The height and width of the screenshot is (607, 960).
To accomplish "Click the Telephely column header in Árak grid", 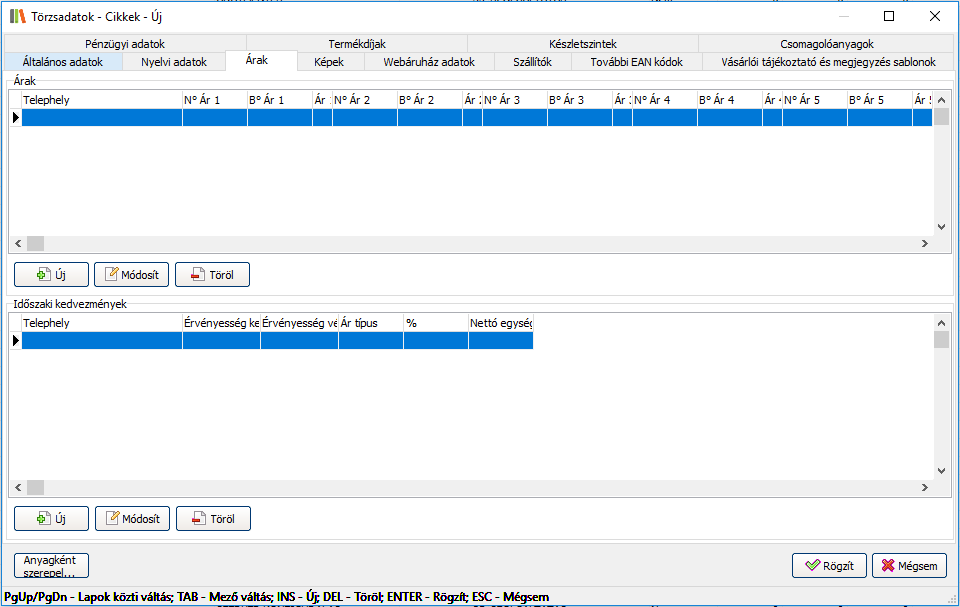I will point(100,101).
